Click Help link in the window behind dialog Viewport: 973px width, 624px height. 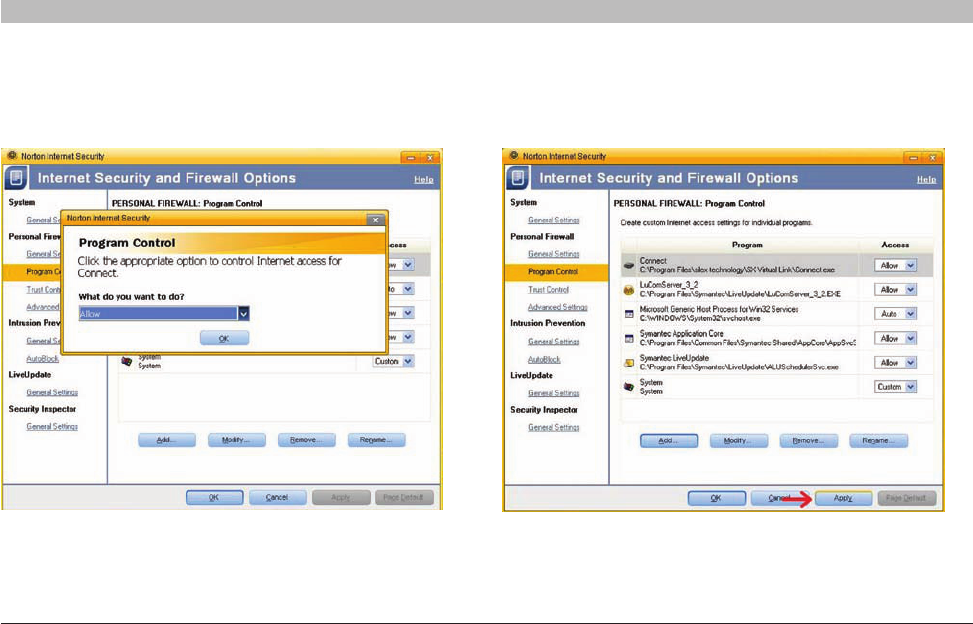[424, 179]
